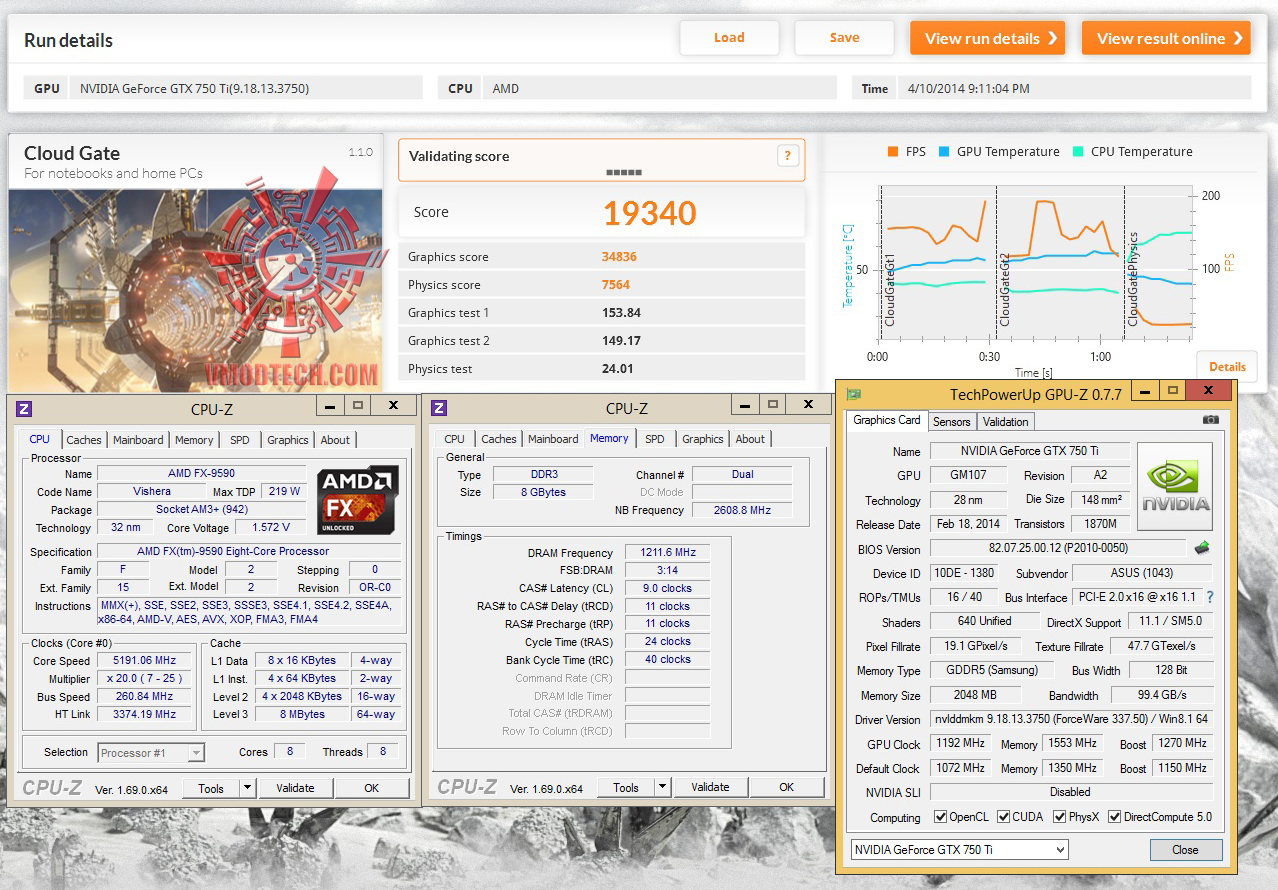The height and width of the screenshot is (890, 1278).
Task: Maximize the GPU-Z window
Action: [1173, 391]
